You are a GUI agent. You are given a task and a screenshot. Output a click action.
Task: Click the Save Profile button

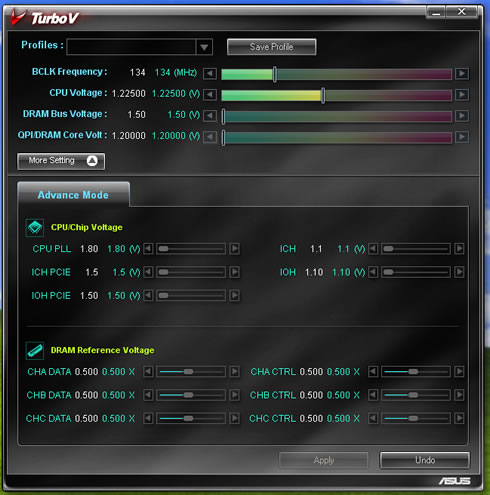(x=271, y=47)
